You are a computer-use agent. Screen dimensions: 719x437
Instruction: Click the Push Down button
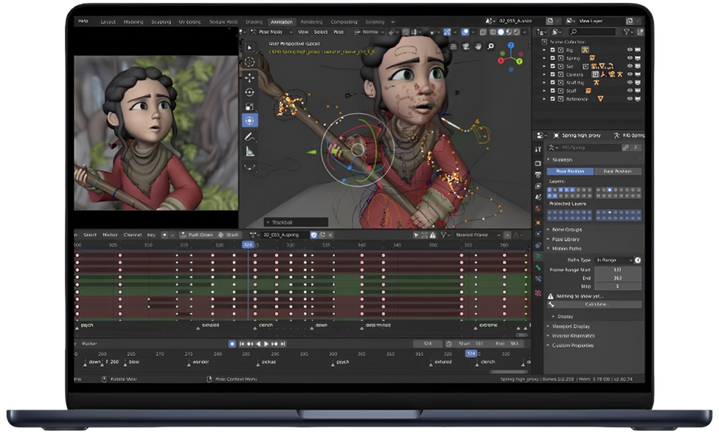coord(197,235)
